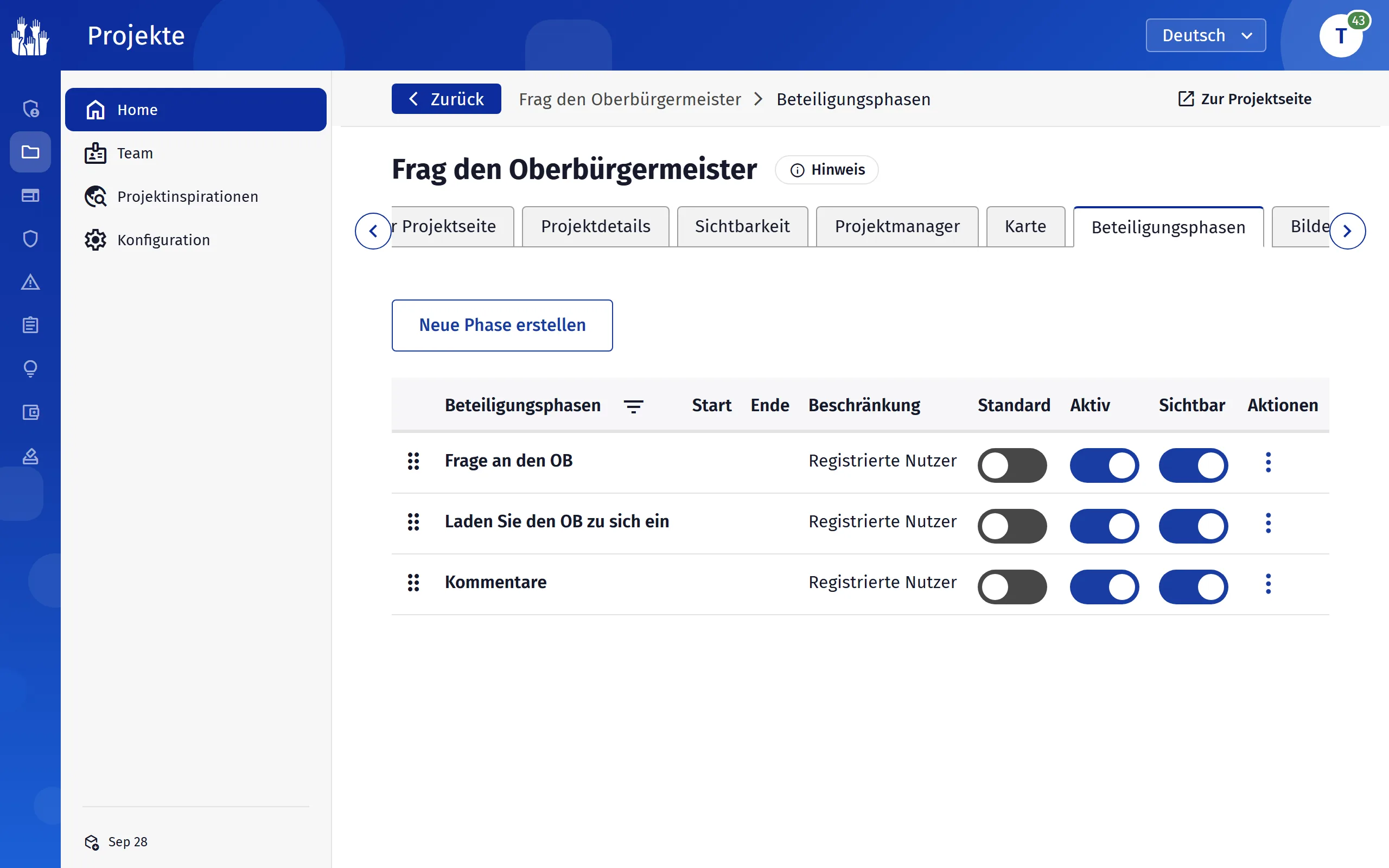Open the Deutsch language dropdown
The width and height of the screenshot is (1389, 868).
tap(1205, 36)
